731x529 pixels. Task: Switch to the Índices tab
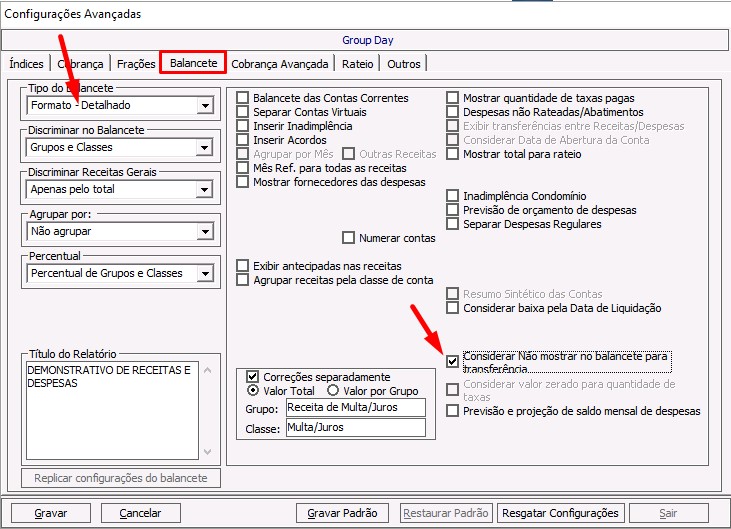click(27, 64)
